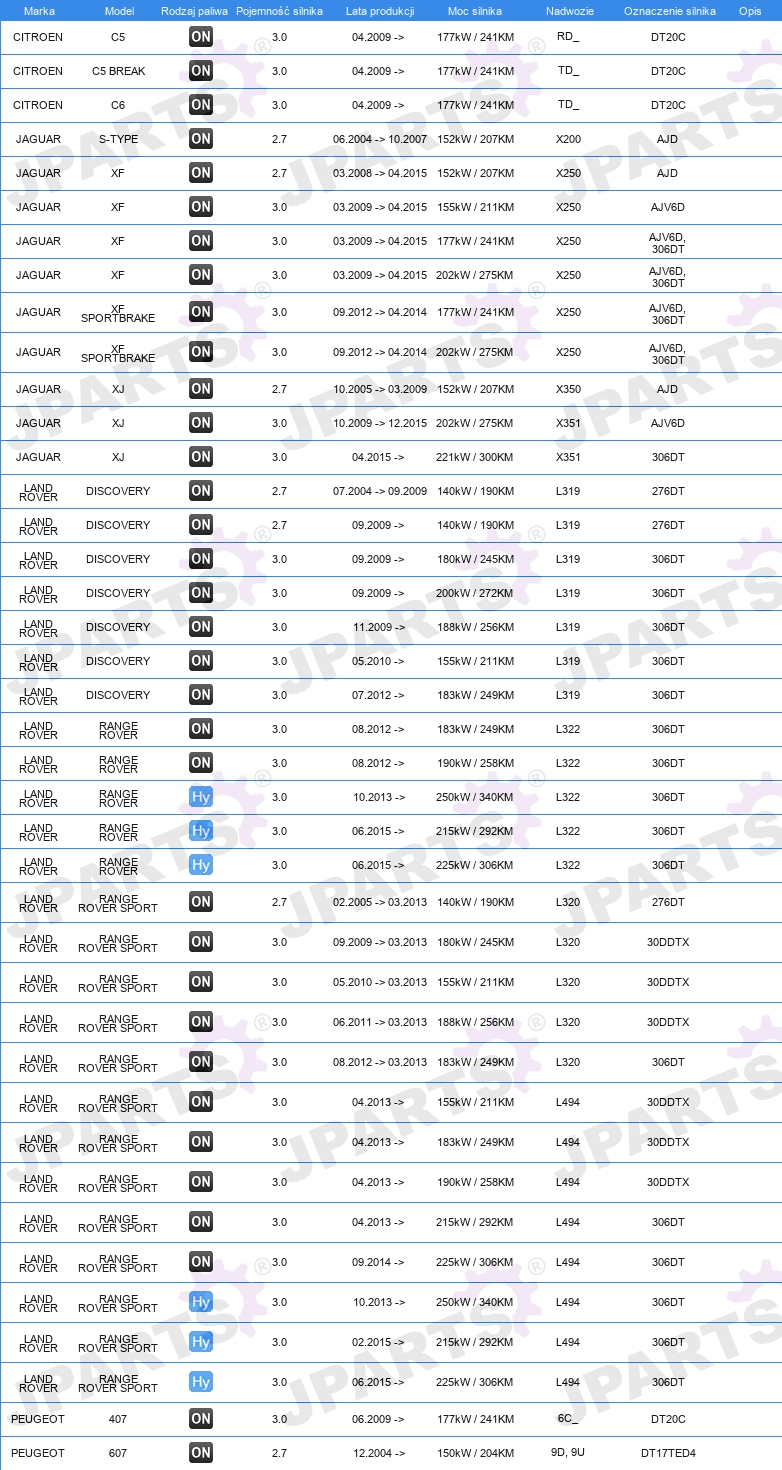782x1470 pixels.
Task: Click the Hy icon for Range Rover 225kW L322
Action: [201, 865]
